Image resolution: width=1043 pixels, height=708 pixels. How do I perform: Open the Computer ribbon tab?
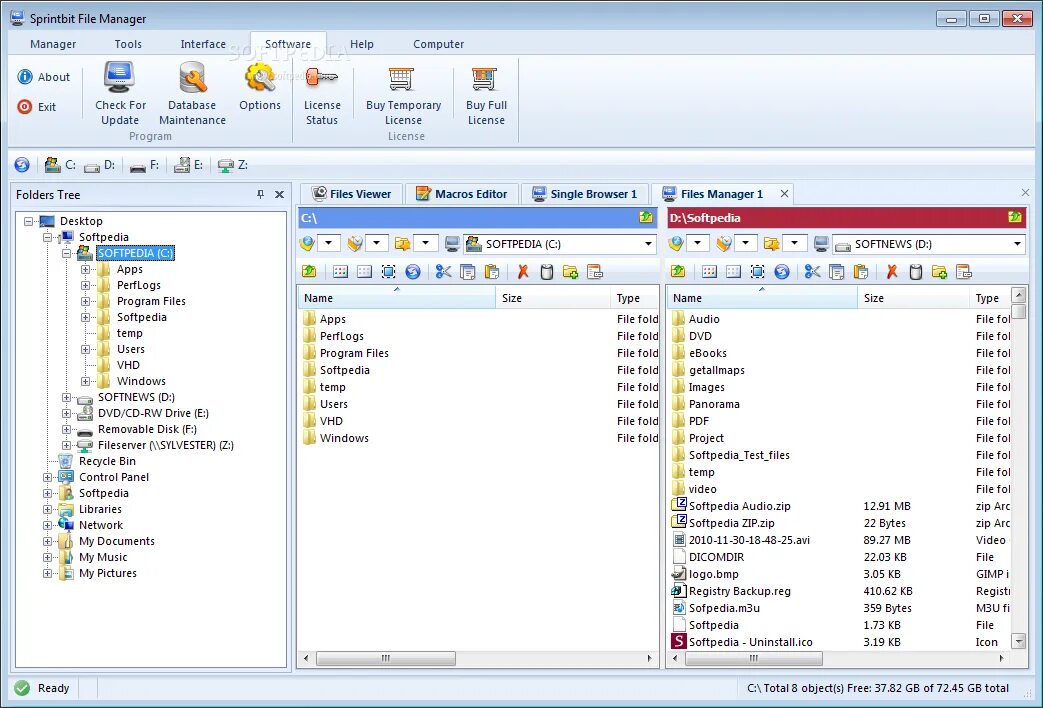(438, 44)
